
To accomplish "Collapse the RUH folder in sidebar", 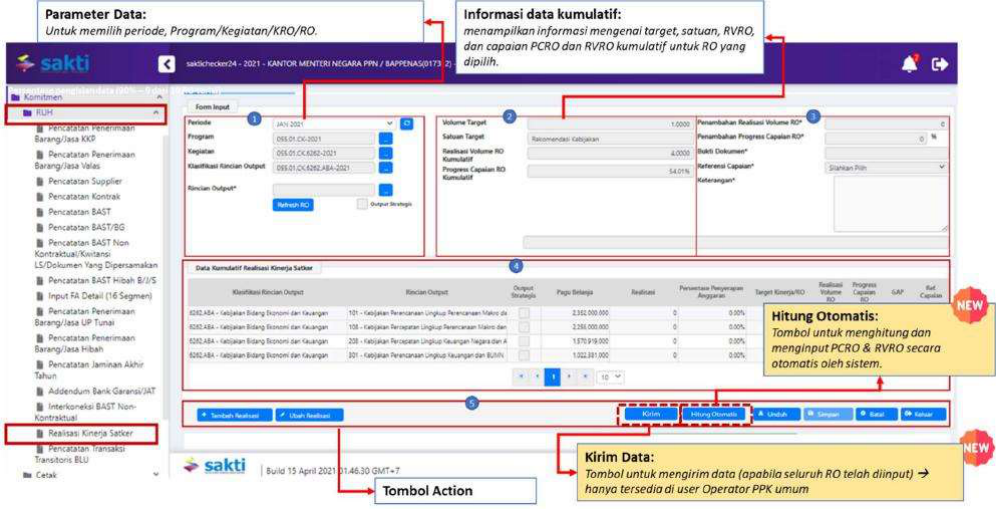I will point(156,115).
